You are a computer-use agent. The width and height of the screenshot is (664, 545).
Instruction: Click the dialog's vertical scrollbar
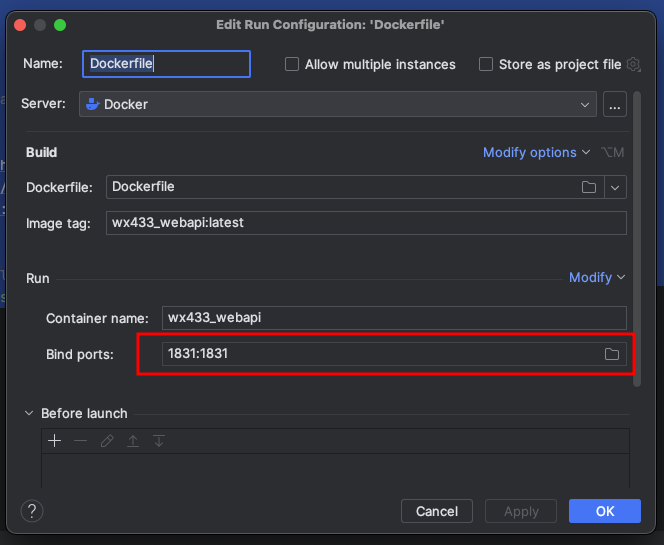click(x=636, y=239)
